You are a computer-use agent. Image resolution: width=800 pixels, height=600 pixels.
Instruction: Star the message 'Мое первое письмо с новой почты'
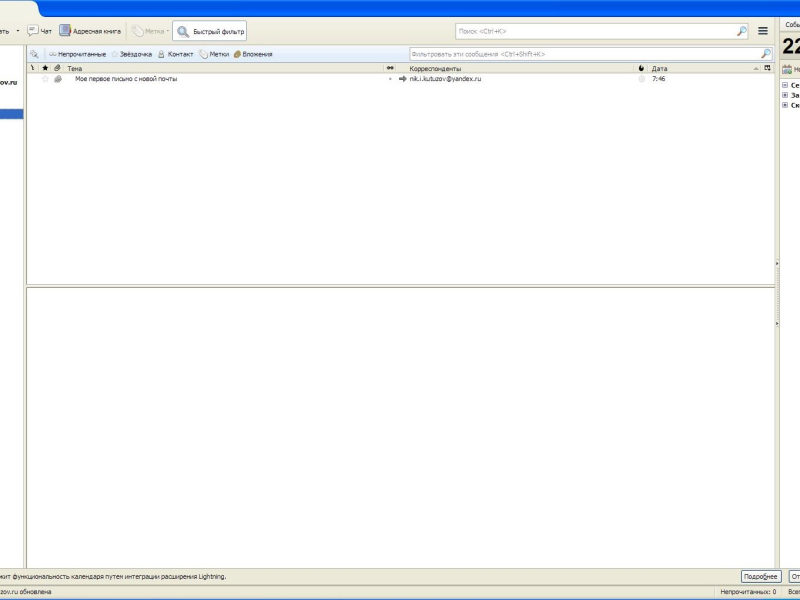click(x=45, y=79)
